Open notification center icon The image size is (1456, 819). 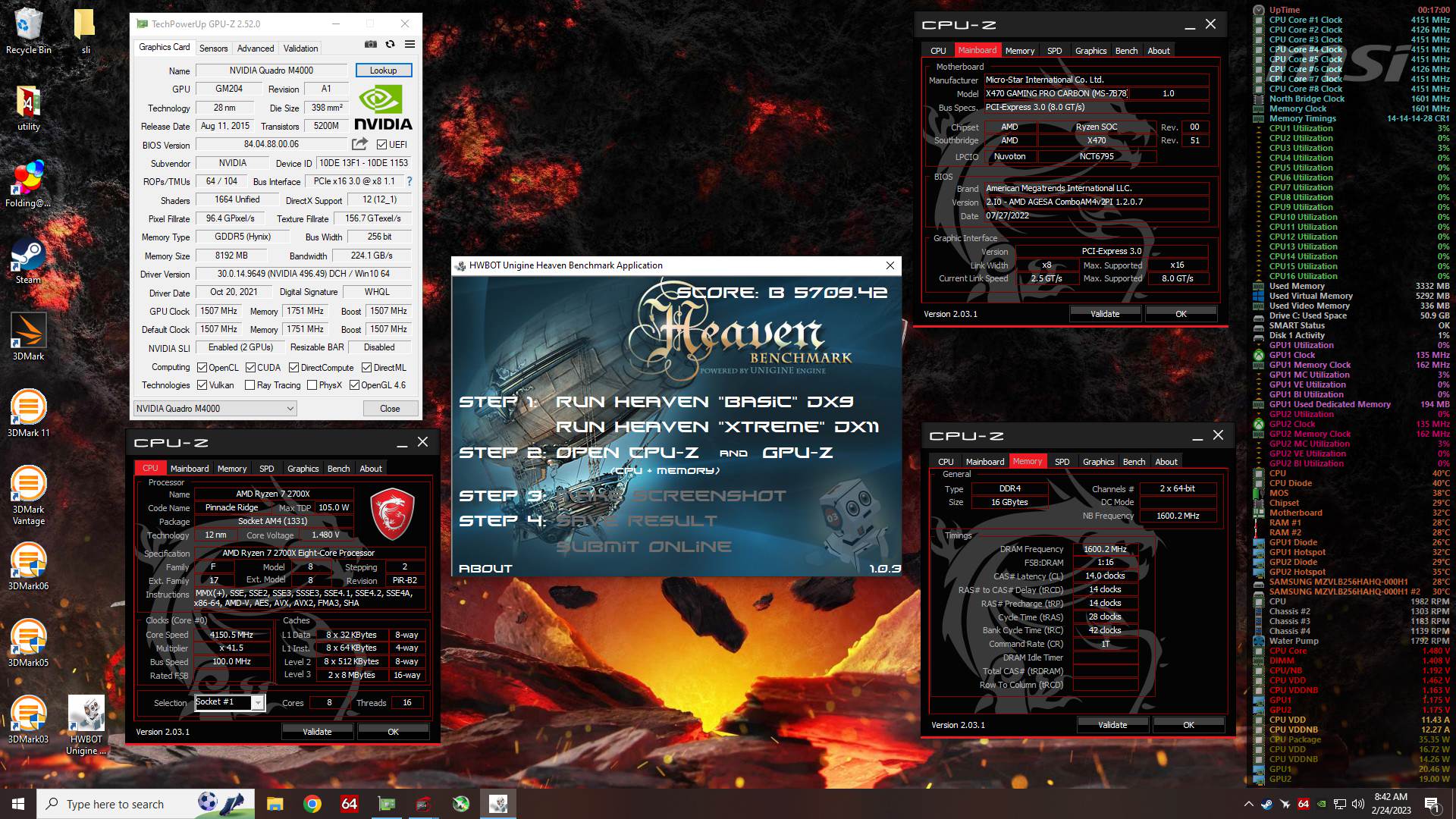point(1432,804)
